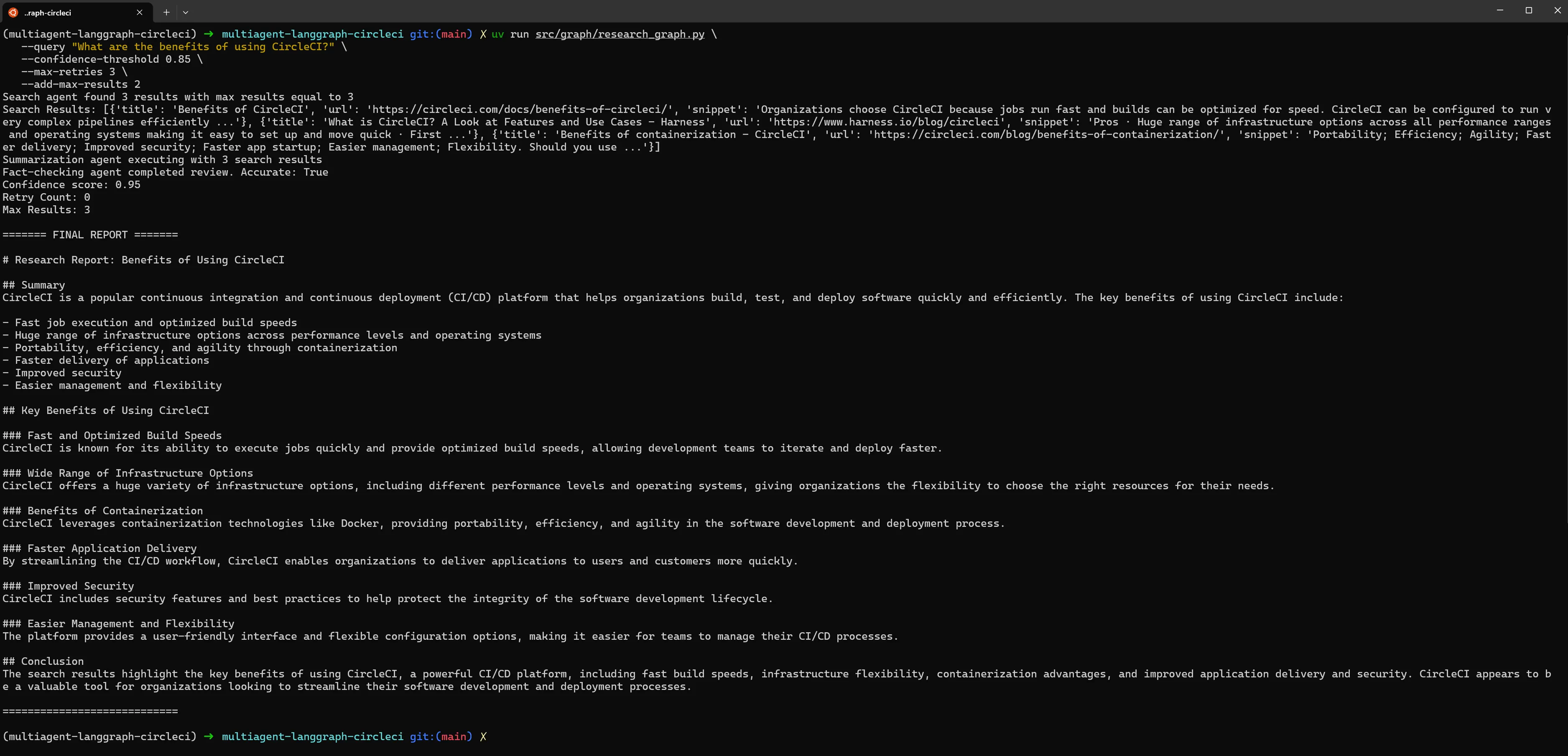Screen dimensions: 1568x756
Task: Open a new terminal tab with plus
Action: (x=166, y=12)
